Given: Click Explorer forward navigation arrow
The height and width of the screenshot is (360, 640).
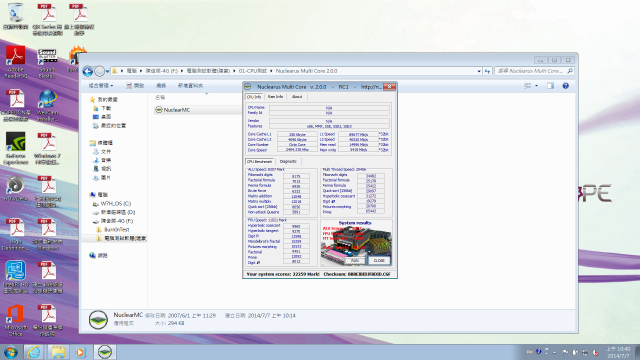Looking at the screenshot, I should click(99, 71).
